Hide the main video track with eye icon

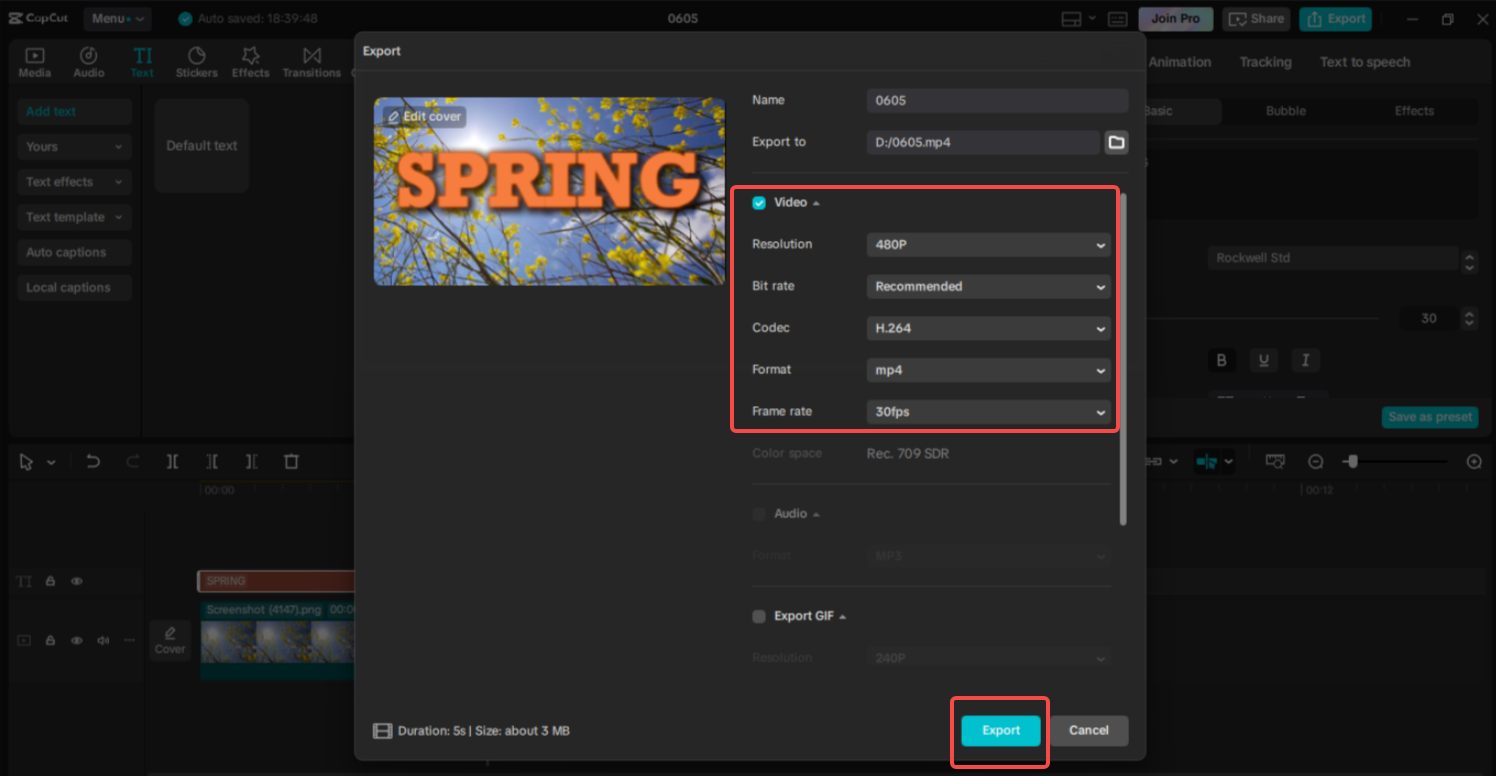tap(77, 640)
